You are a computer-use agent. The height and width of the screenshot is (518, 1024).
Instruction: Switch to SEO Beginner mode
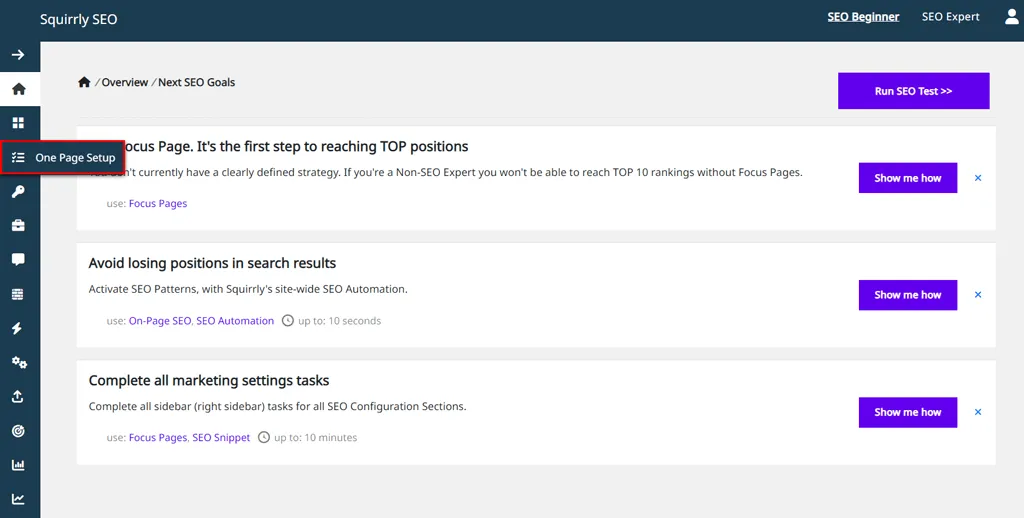coord(863,17)
